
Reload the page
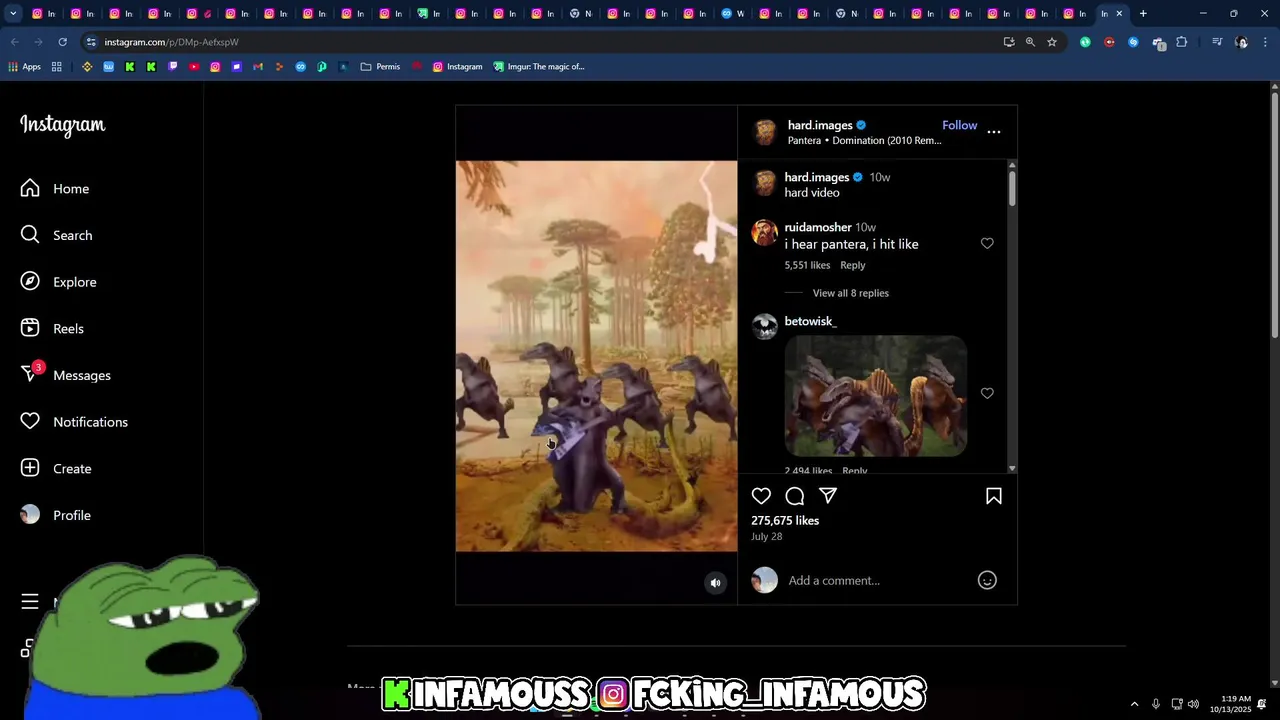[62, 42]
